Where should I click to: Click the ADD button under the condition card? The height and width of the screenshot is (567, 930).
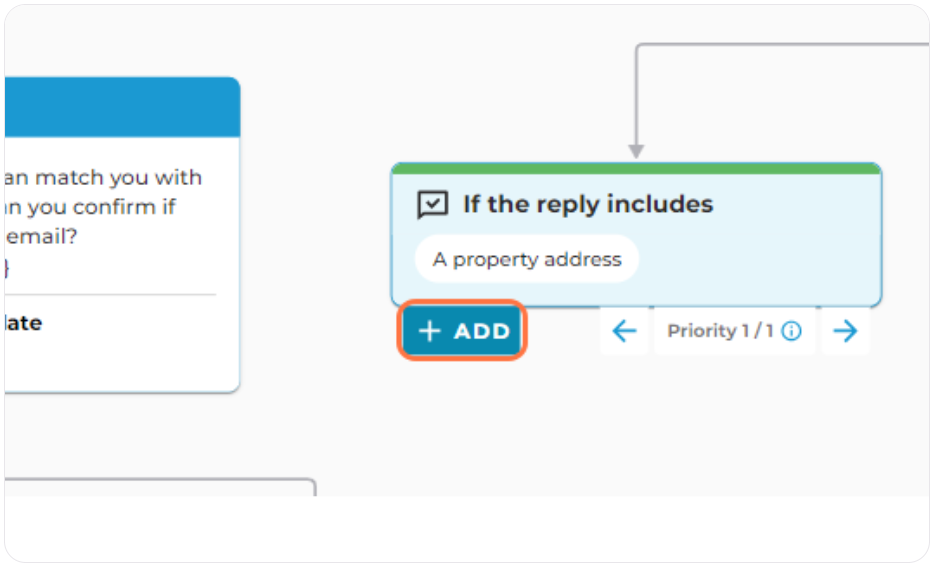(462, 330)
